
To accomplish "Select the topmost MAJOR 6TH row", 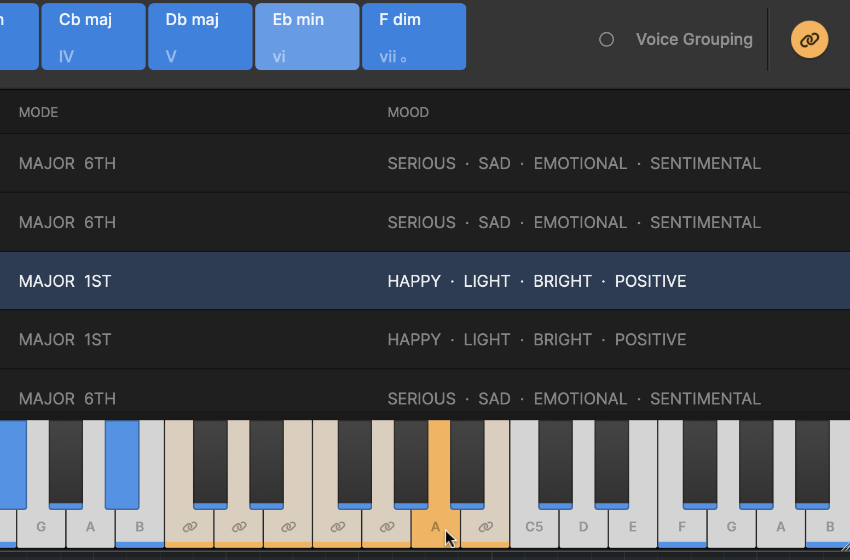I will coord(424,163).
